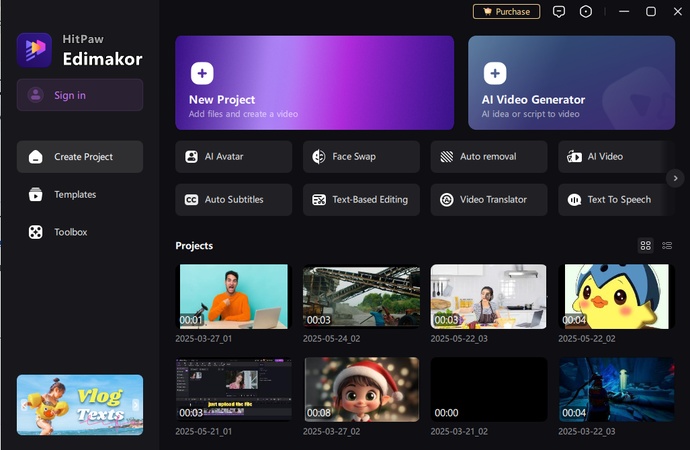Launch the Face Swap tool
Screen dimensions: 690x450
pyautogui.click(x=361, y=157)
